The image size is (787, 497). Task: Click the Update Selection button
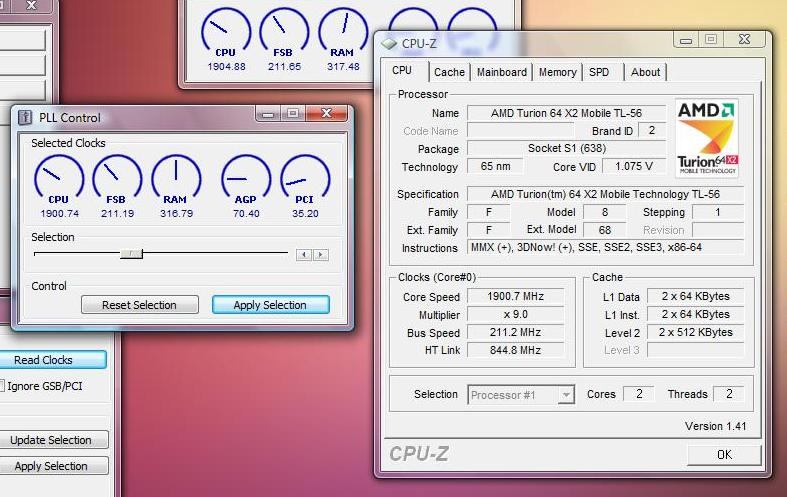(x=53, y=440)
